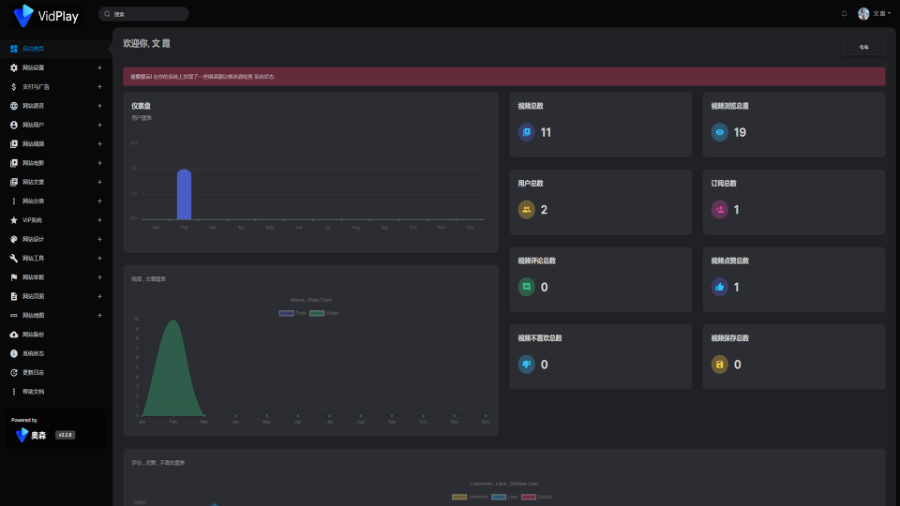Image resolution: width=900 pixels, height=506 pixels.
Task: Expand the 网站视频 submenu plus sign
Action: [x=99, y=144]
